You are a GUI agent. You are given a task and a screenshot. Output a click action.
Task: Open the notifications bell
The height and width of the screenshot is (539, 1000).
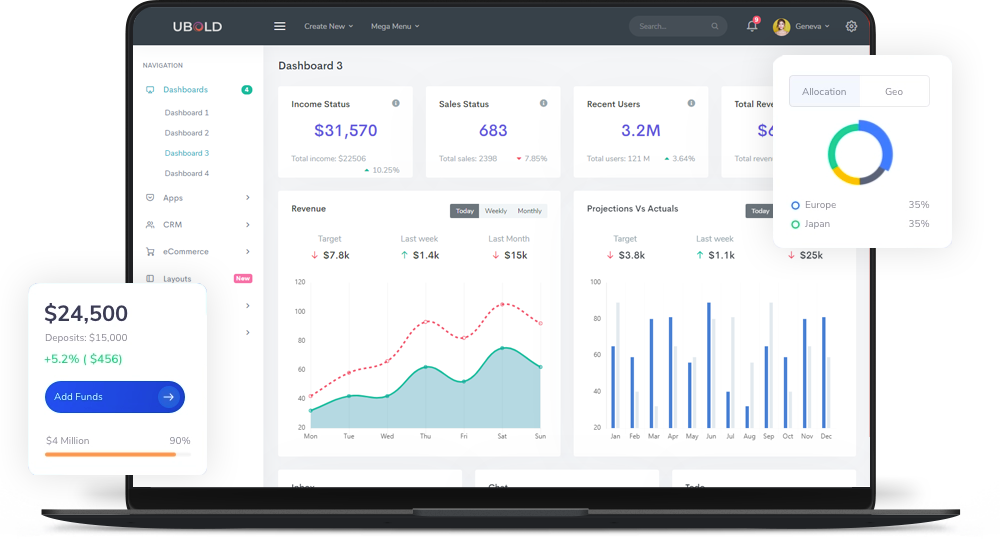752,26
